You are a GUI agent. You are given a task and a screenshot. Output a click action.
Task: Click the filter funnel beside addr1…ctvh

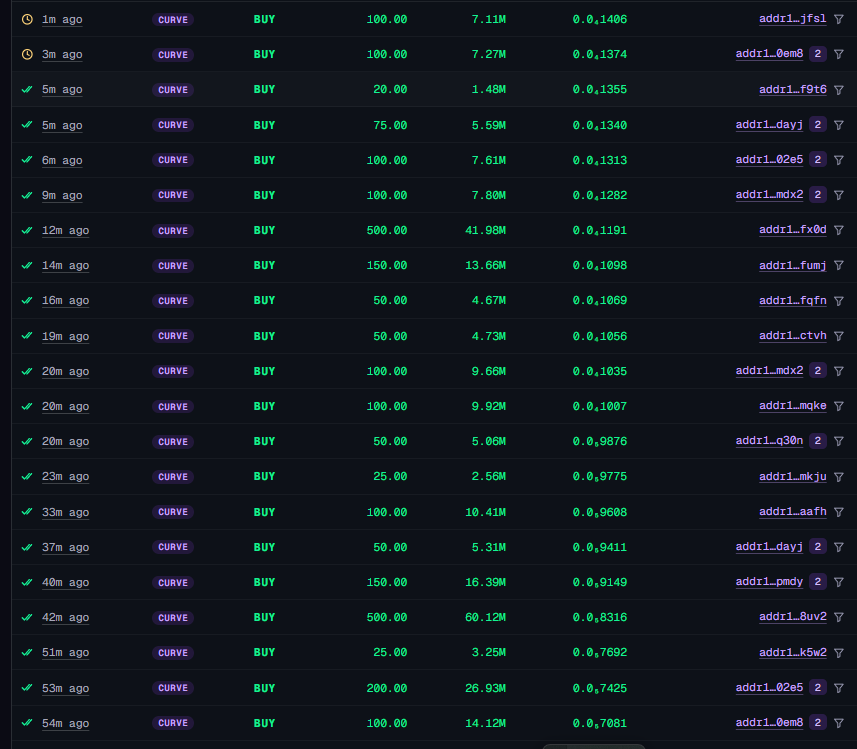coord(839,336)
